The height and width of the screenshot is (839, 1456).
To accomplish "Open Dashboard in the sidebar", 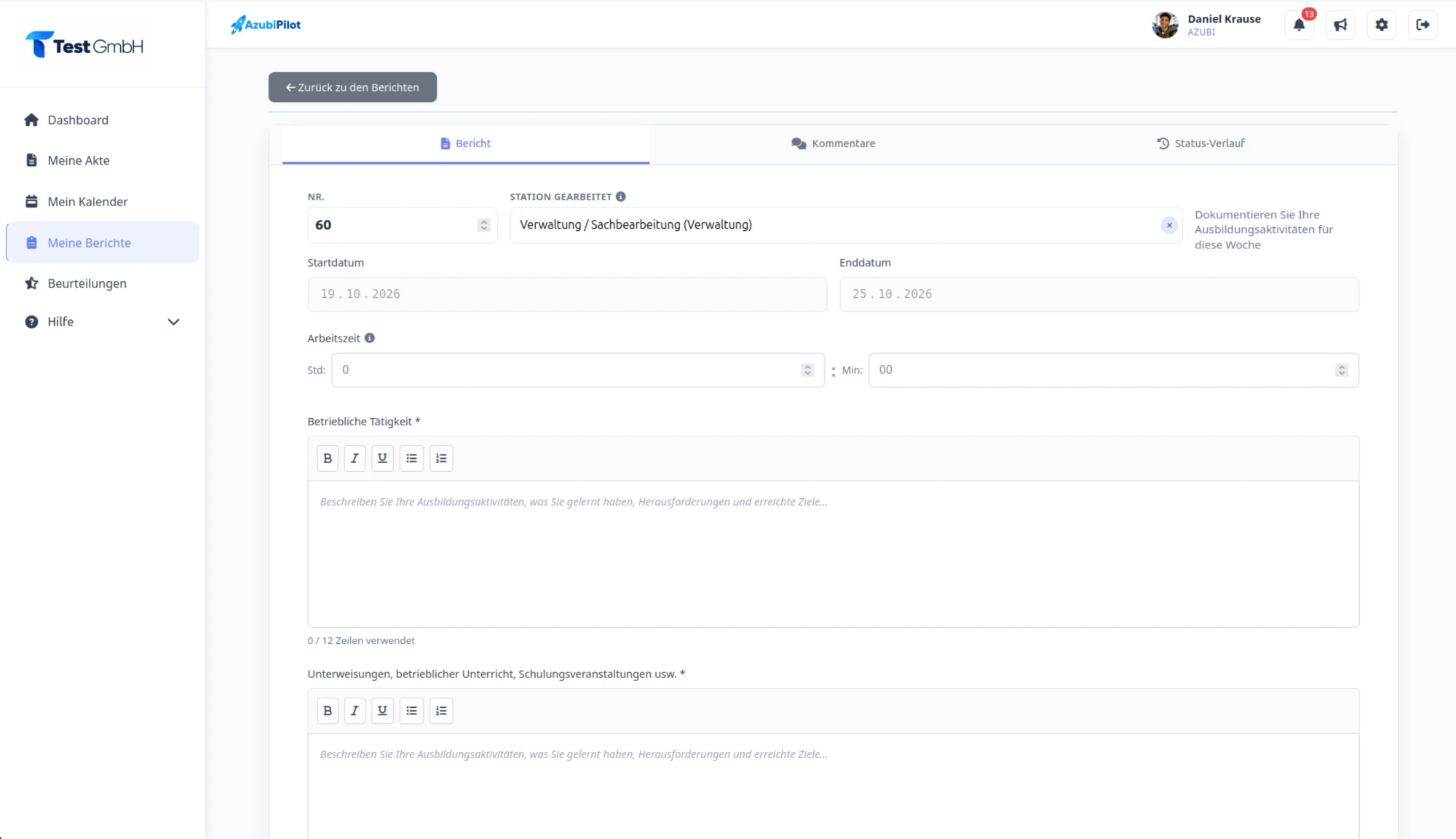I will click(103, 120).
